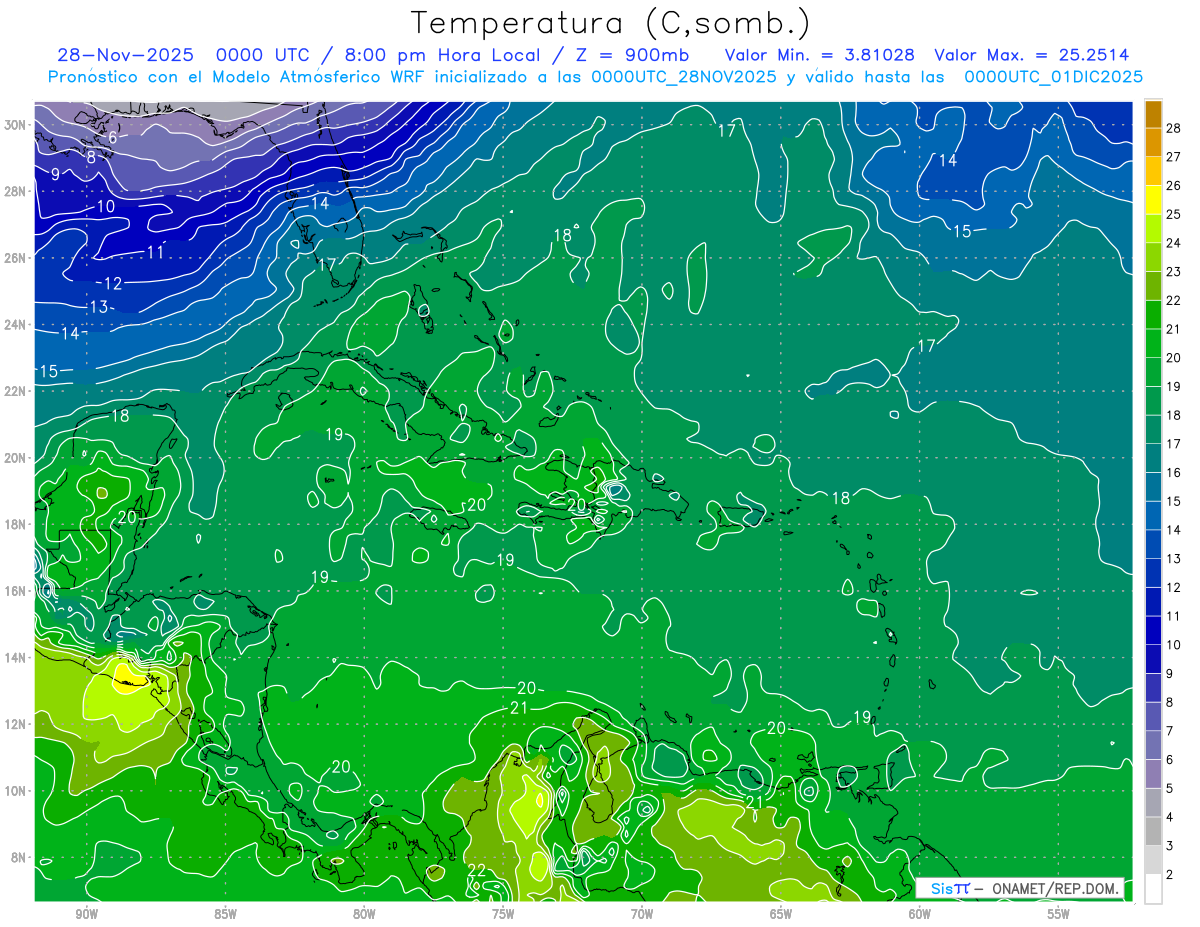Screen dimensions: 1200x927
Task: Click the 'SisTT - ONAMET/REP.DOM.' credit box
Action: (1020, 888)
